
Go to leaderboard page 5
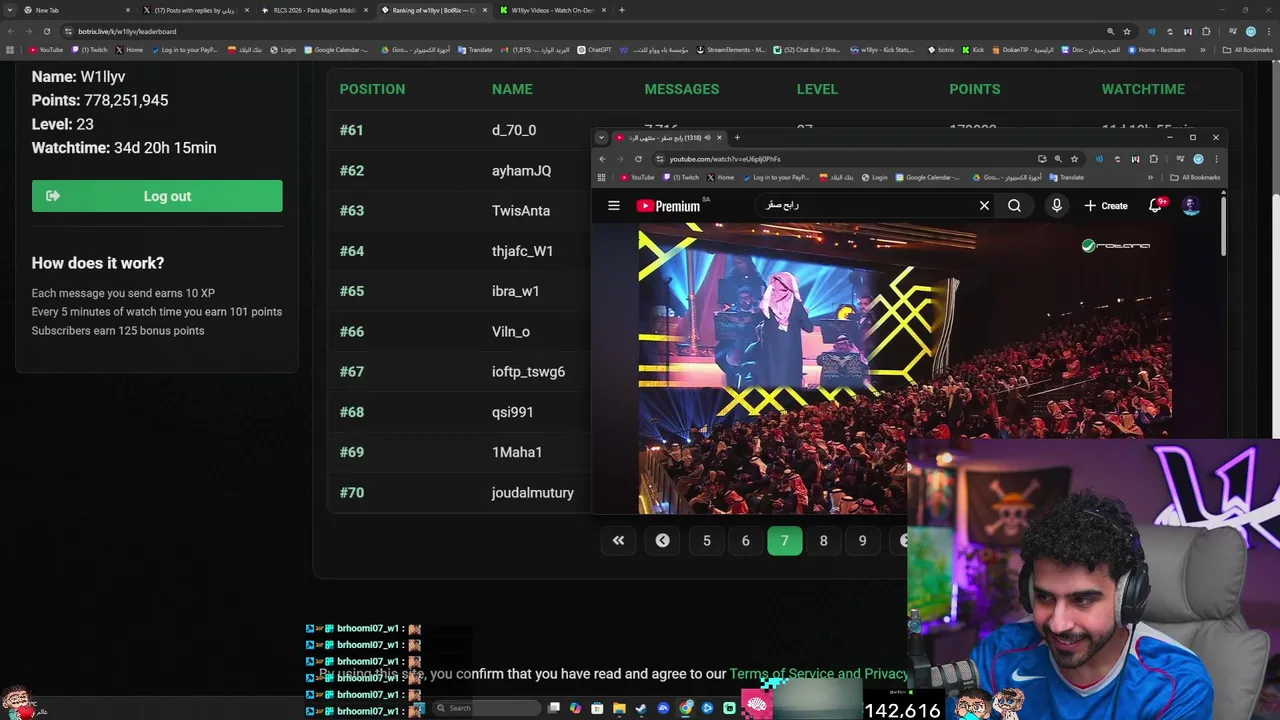(707, 541)
